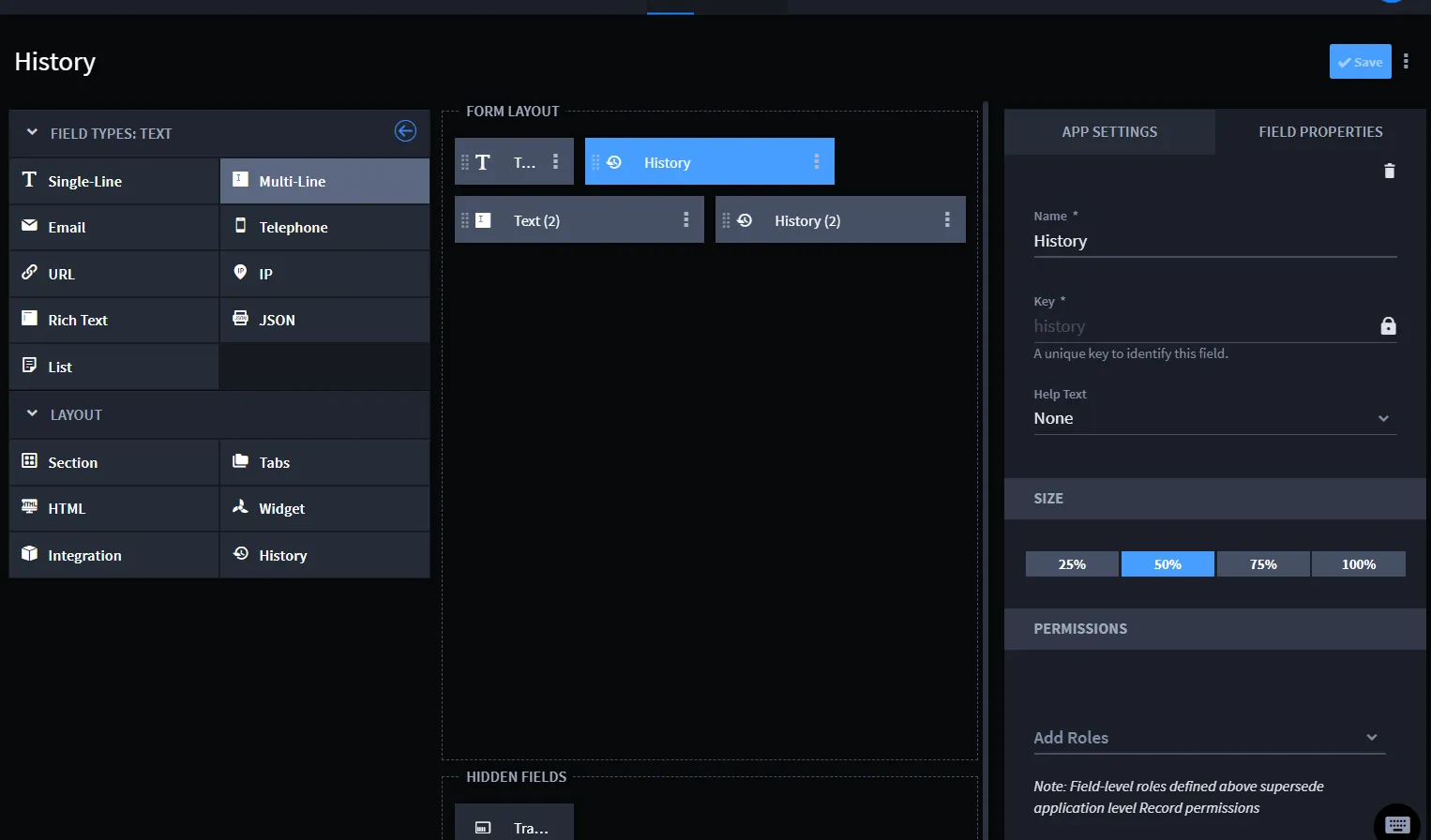Open the keyboard button in bottom corner

point(1397,824)
